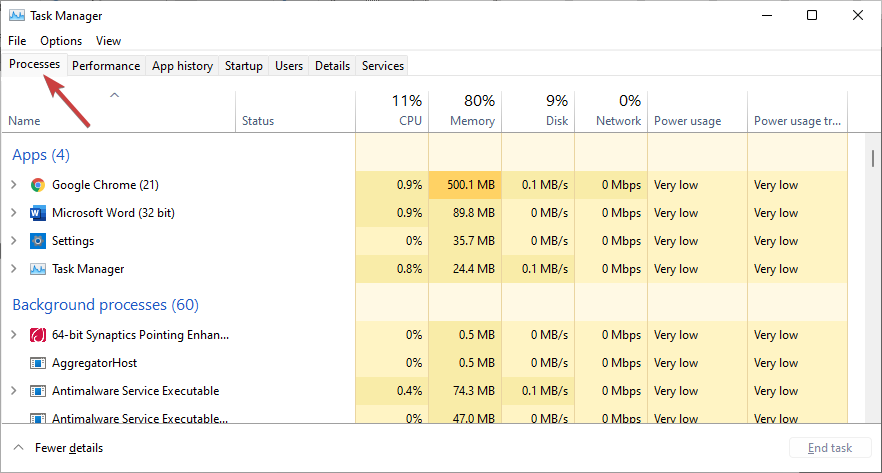Image resolution: width=882 pixels, height=473 pixels.
Task: Click the Fewer details link
Action: (x=69, y=448)
